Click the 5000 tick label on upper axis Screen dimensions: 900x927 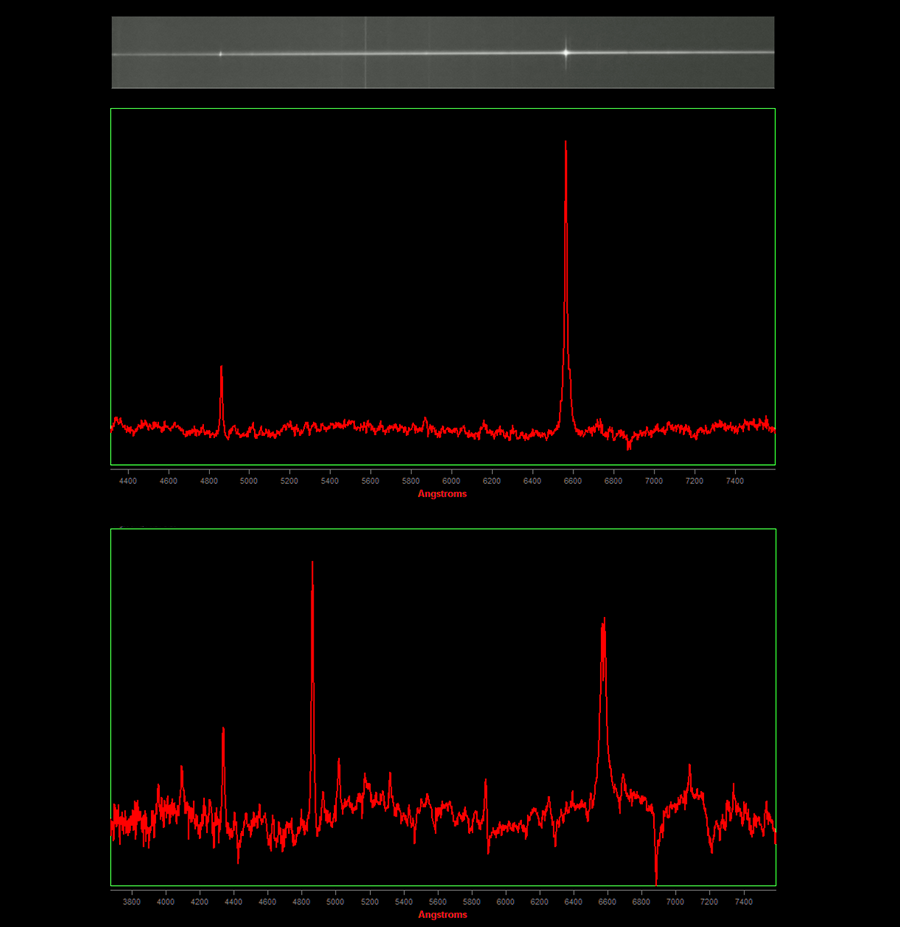(249, 481)
